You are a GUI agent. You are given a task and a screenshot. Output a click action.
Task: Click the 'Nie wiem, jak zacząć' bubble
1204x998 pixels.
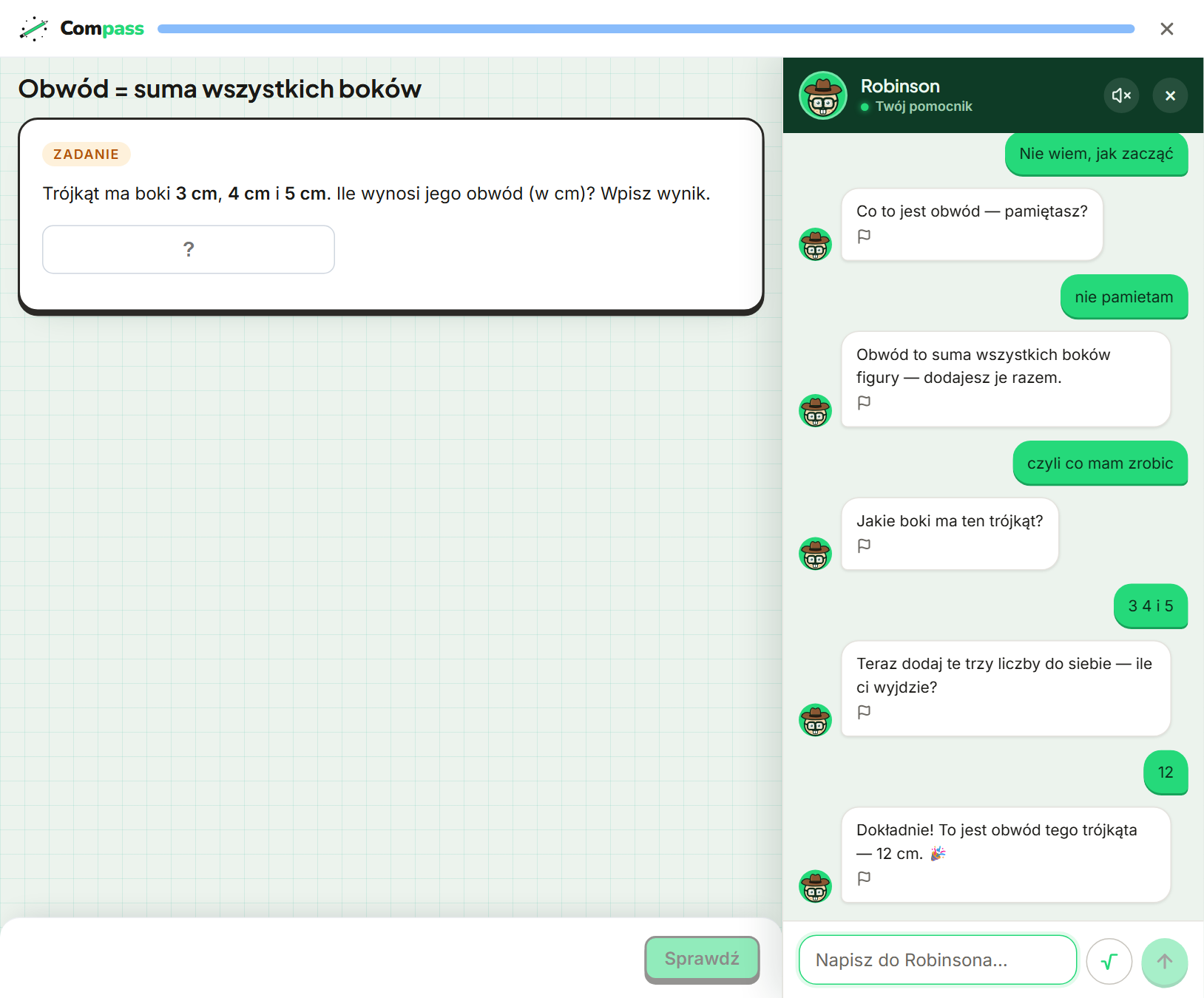1096,154
